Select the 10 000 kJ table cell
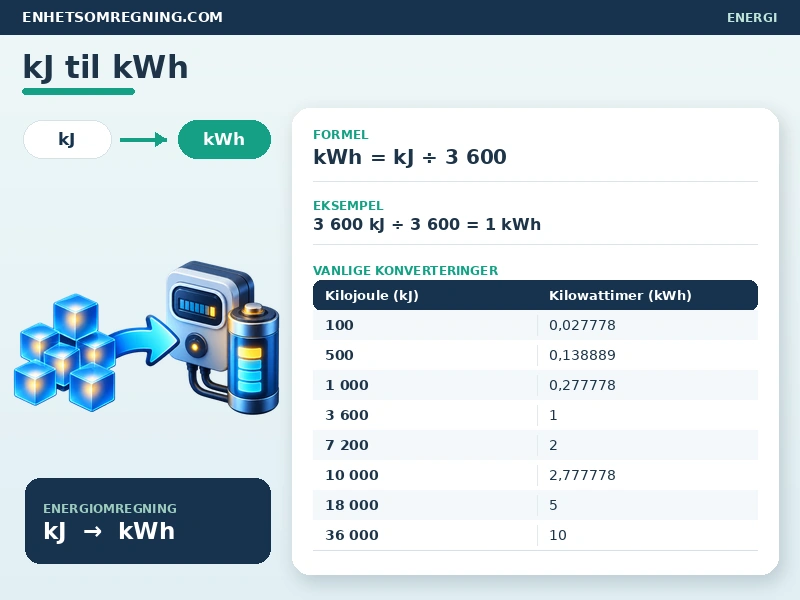The height and width of the screenshot is (600, 800). tap(425, 475)
